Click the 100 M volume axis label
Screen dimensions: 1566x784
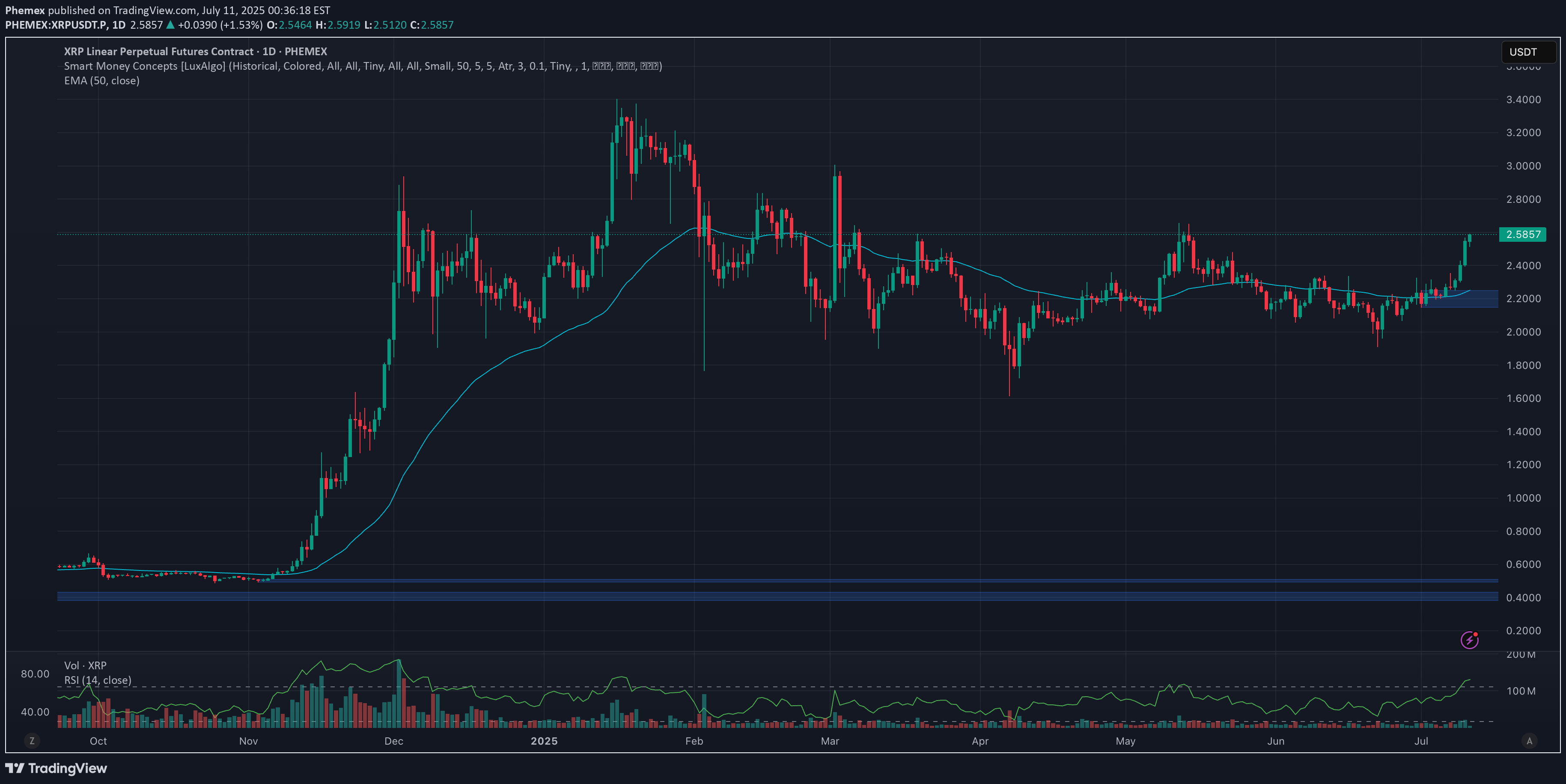[x=1521, y=691]
